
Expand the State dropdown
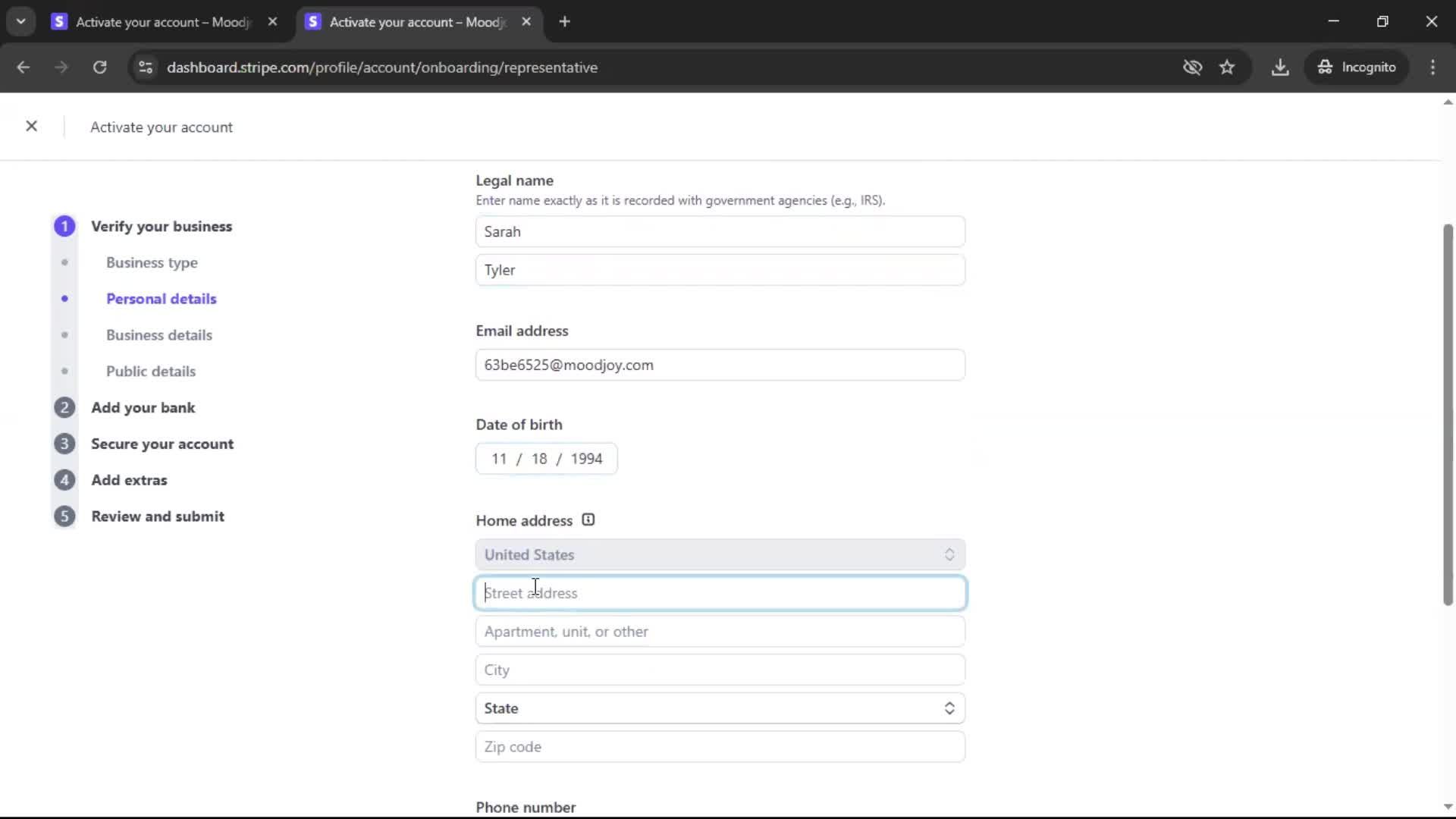point(720,708)
